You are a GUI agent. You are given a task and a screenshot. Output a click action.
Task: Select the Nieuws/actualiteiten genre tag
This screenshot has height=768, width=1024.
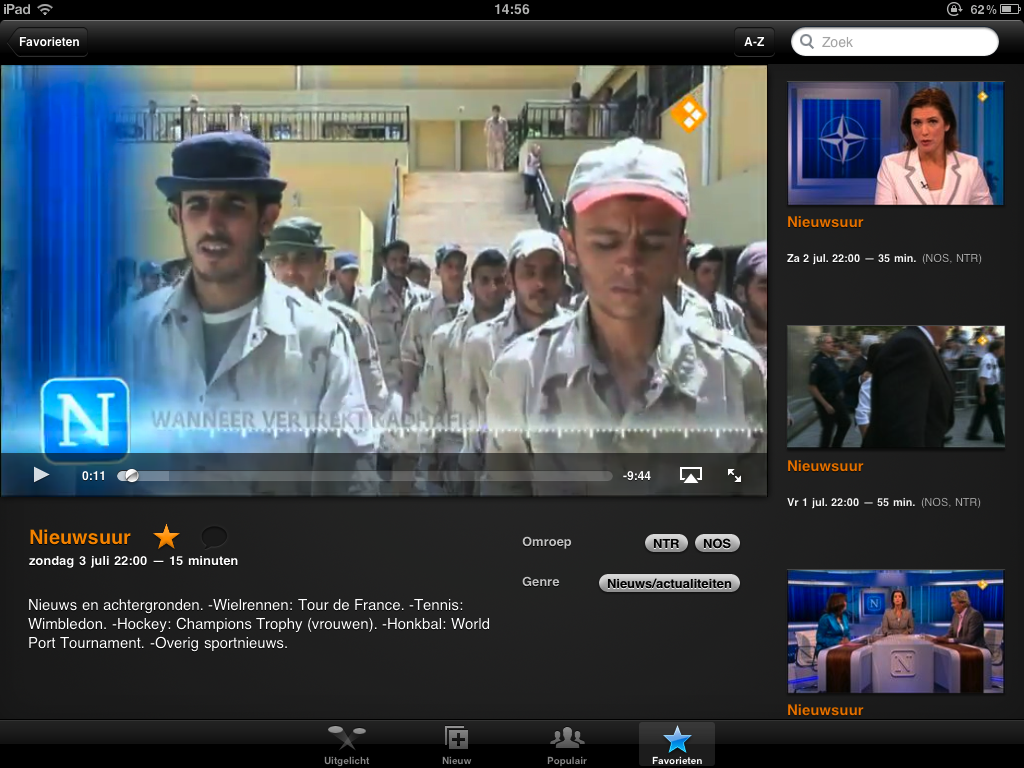[668, 583]
